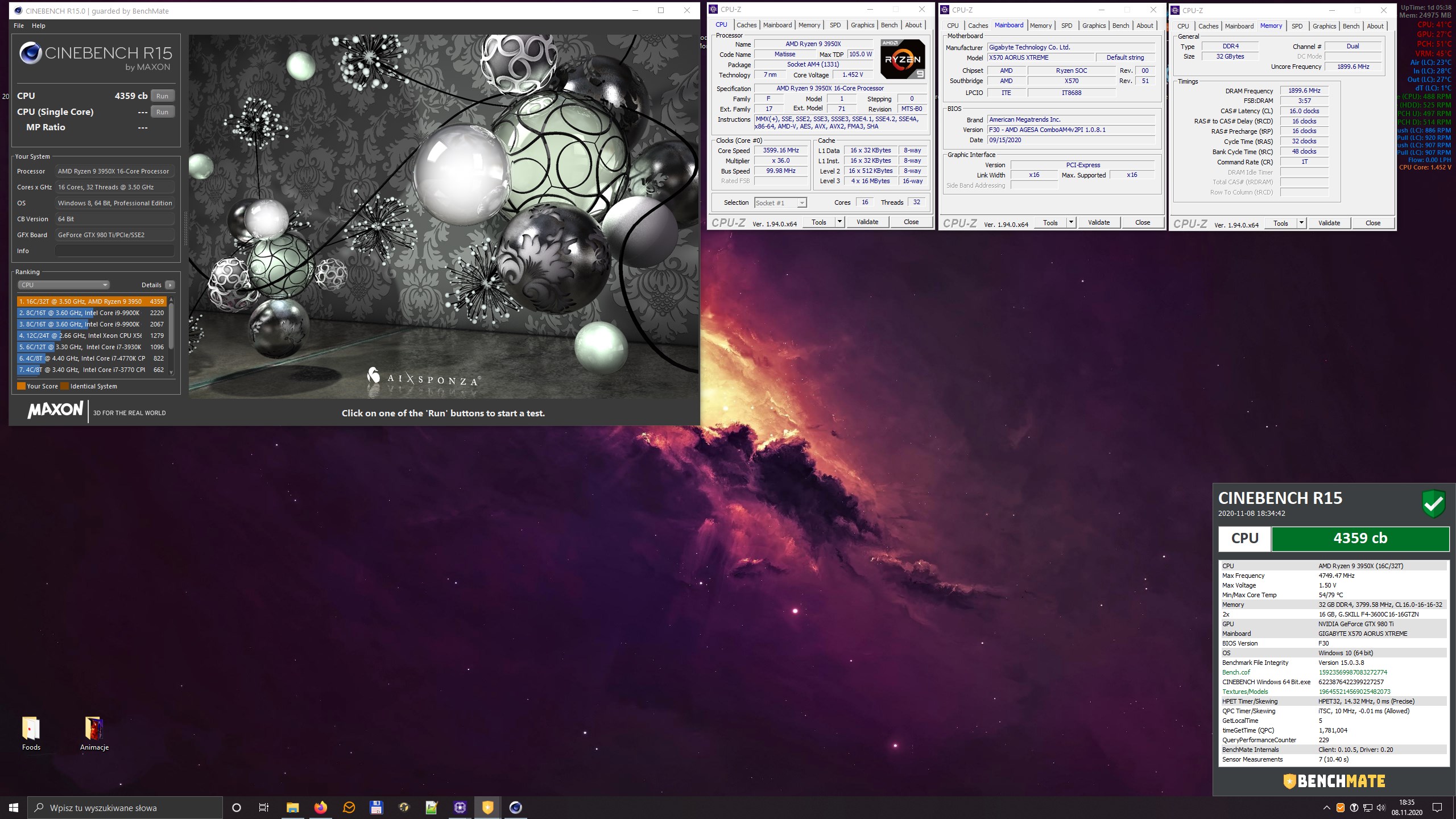The width and height of the screenshot is (1456, 819).
Task: Open Caches tab in first CPU-Z window
Action: pyautogui.click(x=746, y=25)
